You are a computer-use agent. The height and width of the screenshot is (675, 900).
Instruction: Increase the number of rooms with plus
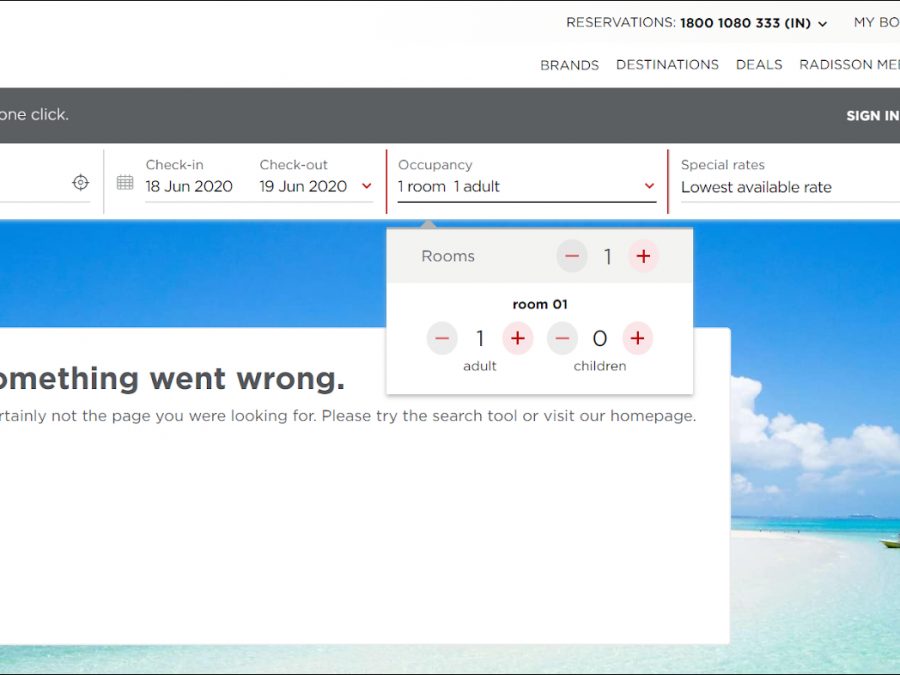[643, 257]
